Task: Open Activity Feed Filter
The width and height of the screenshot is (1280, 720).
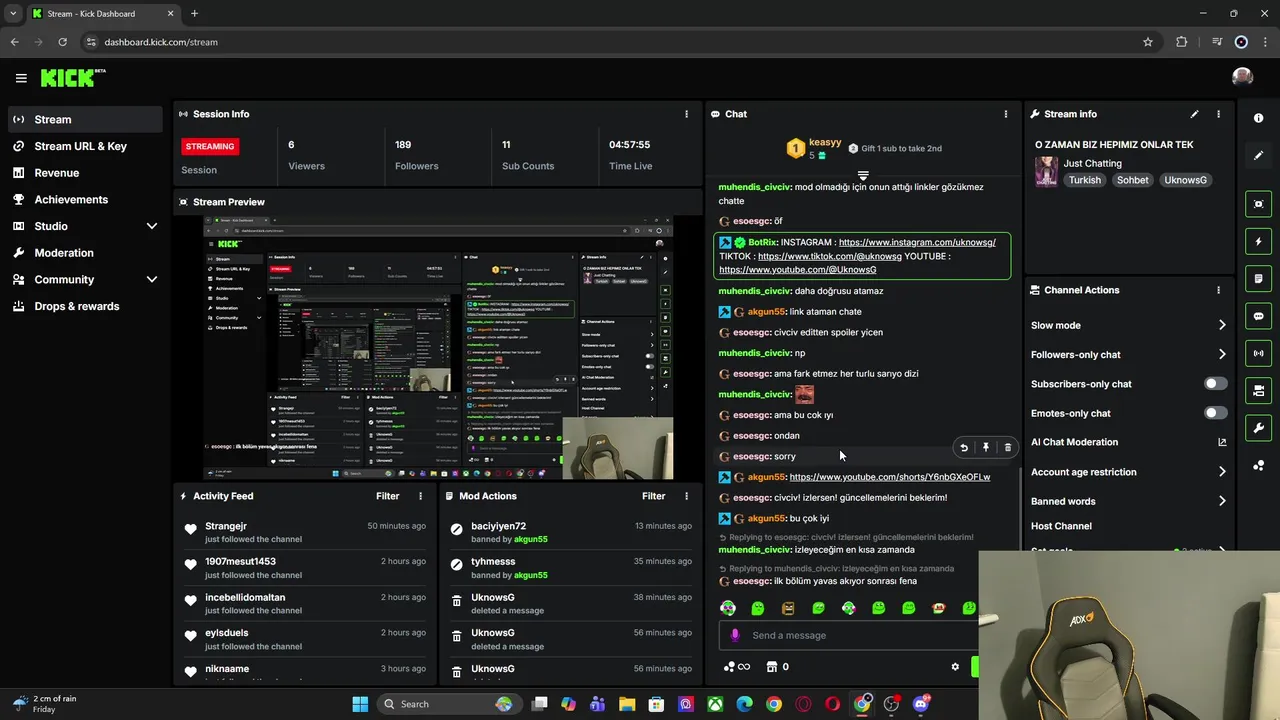Action: [387, 496]
